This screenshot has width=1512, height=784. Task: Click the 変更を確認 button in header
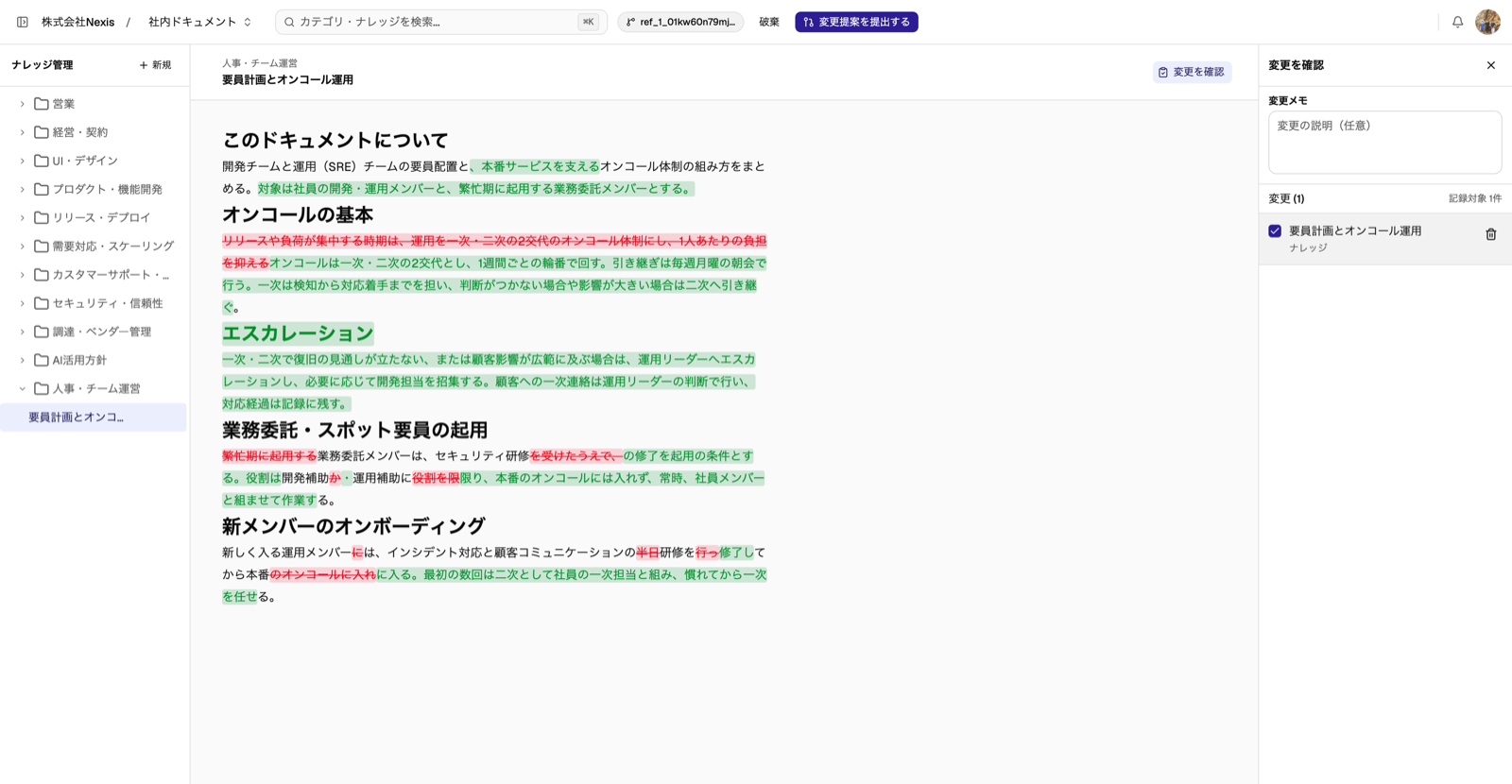[x=1192, y=72]
